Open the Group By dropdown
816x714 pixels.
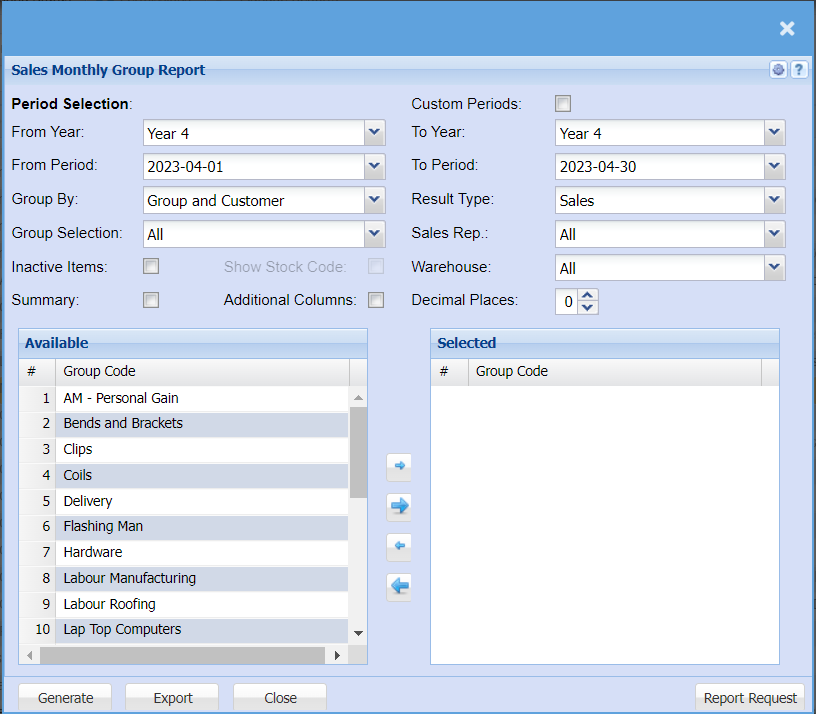click(x=374, y=200)
